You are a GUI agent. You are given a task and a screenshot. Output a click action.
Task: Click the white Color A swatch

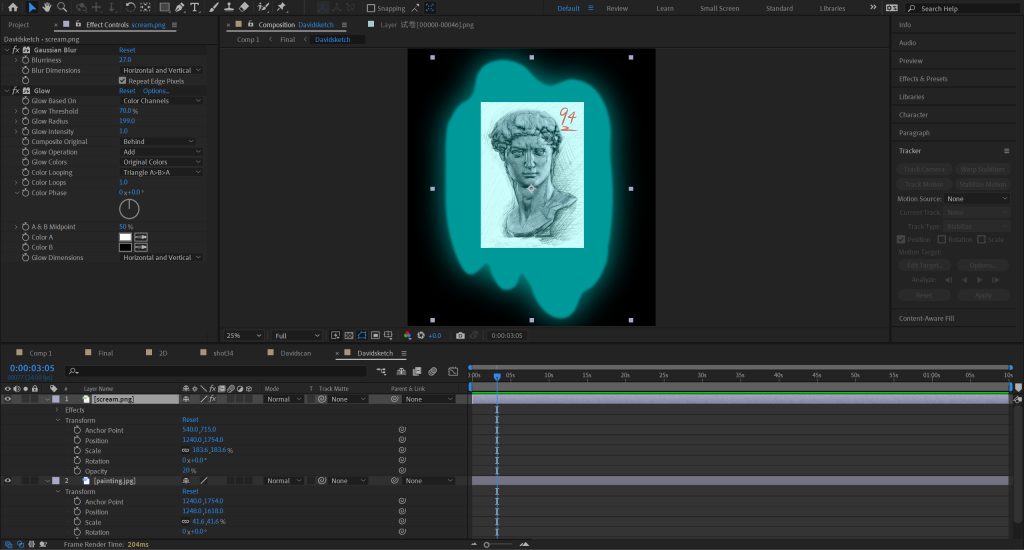click(125, 236)
